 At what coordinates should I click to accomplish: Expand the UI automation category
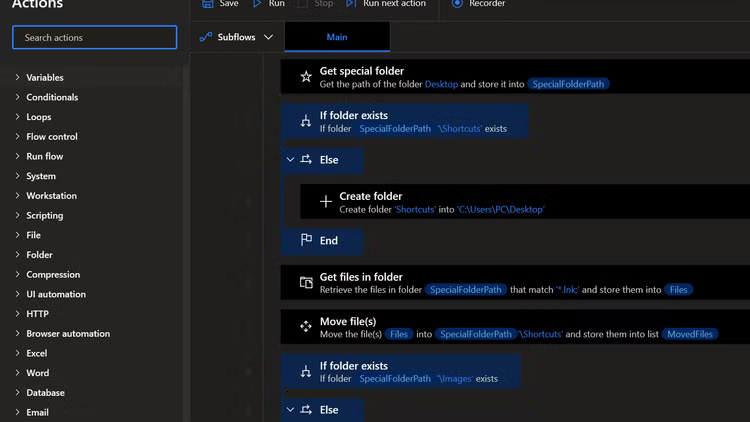[x=18, y=295]
